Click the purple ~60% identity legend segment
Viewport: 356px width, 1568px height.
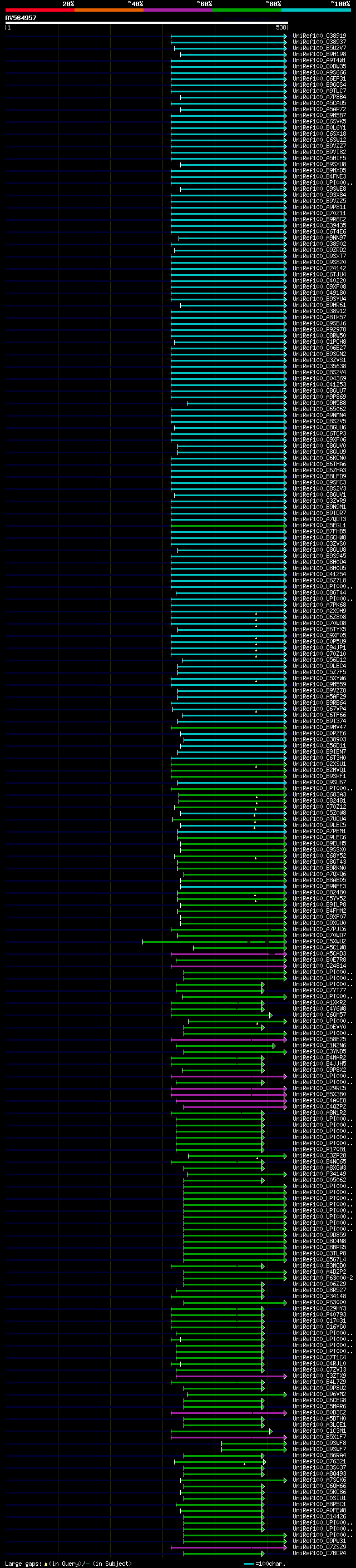[179, 10]
